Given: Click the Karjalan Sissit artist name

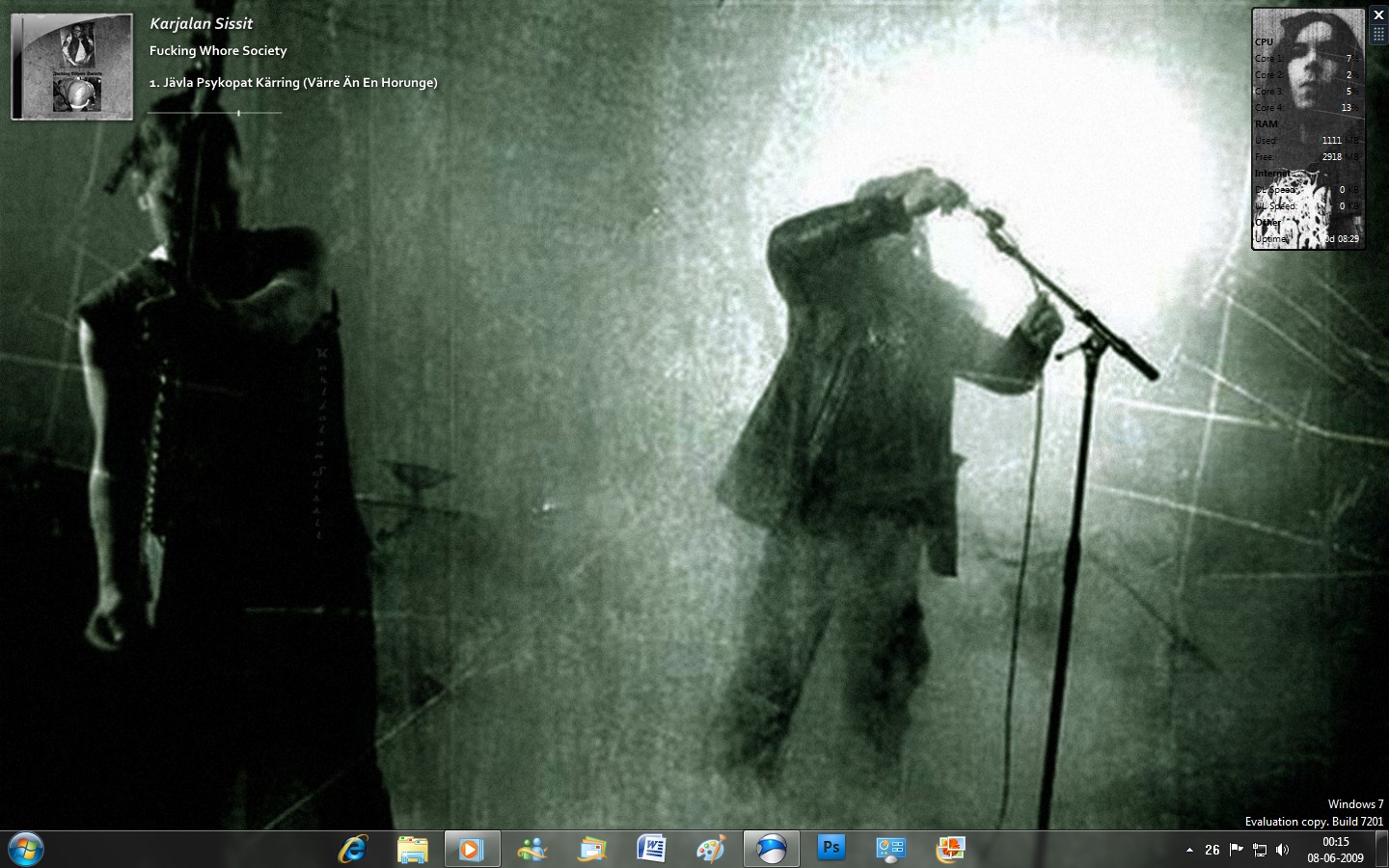Looking at the screenshot, I should pyautogui.click(x=201, y=24).
